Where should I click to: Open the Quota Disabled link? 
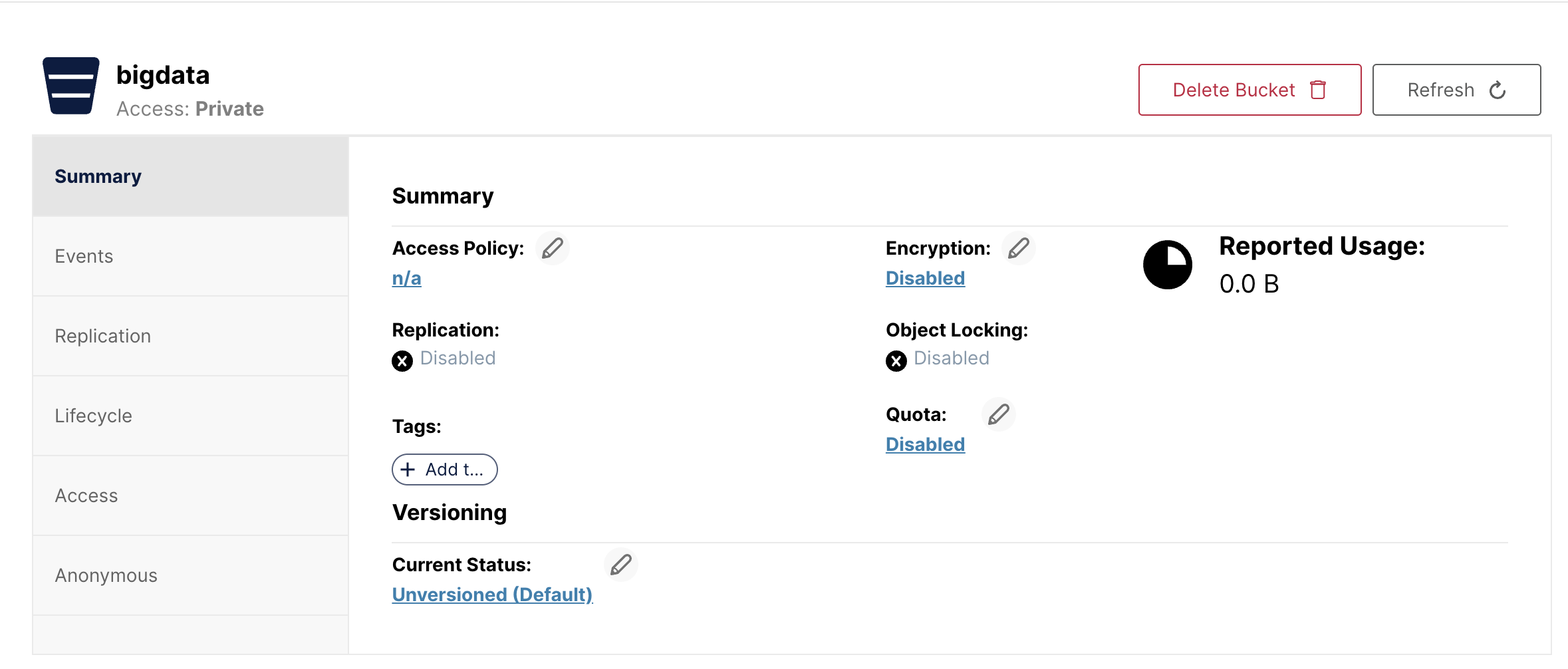tap(926, 444)
